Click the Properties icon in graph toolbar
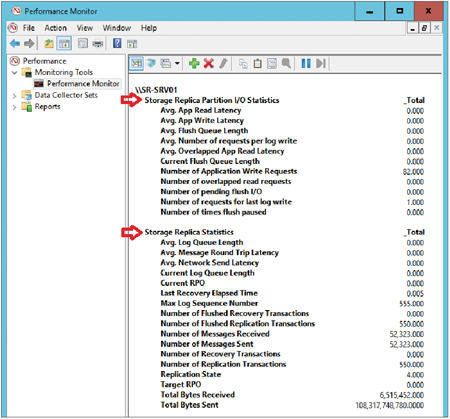Image resolution: width=450 pixels, height=419 pixels. click(x=272, y=63)
